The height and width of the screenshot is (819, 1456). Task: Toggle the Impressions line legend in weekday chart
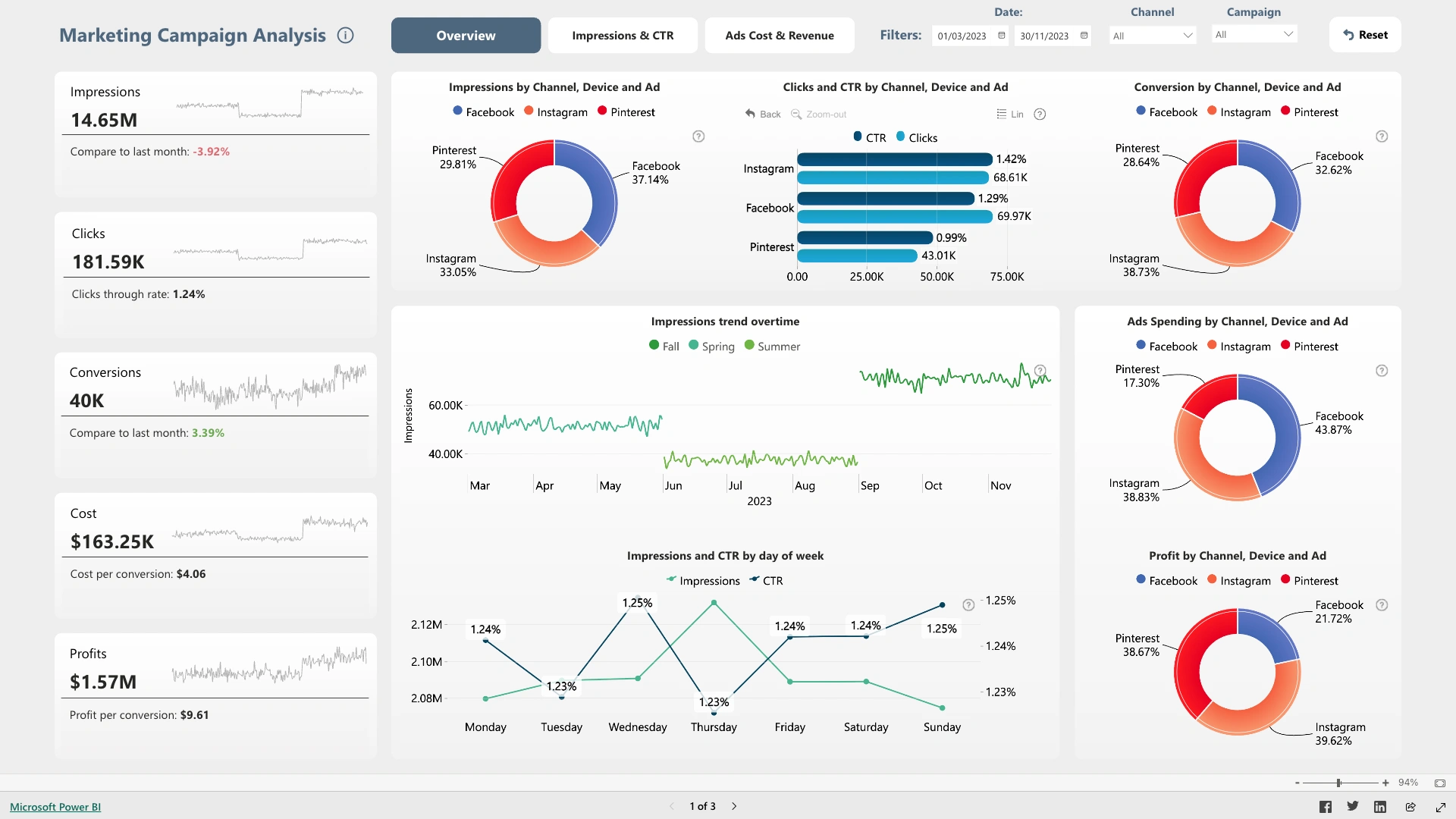click(x=703, y=581)
